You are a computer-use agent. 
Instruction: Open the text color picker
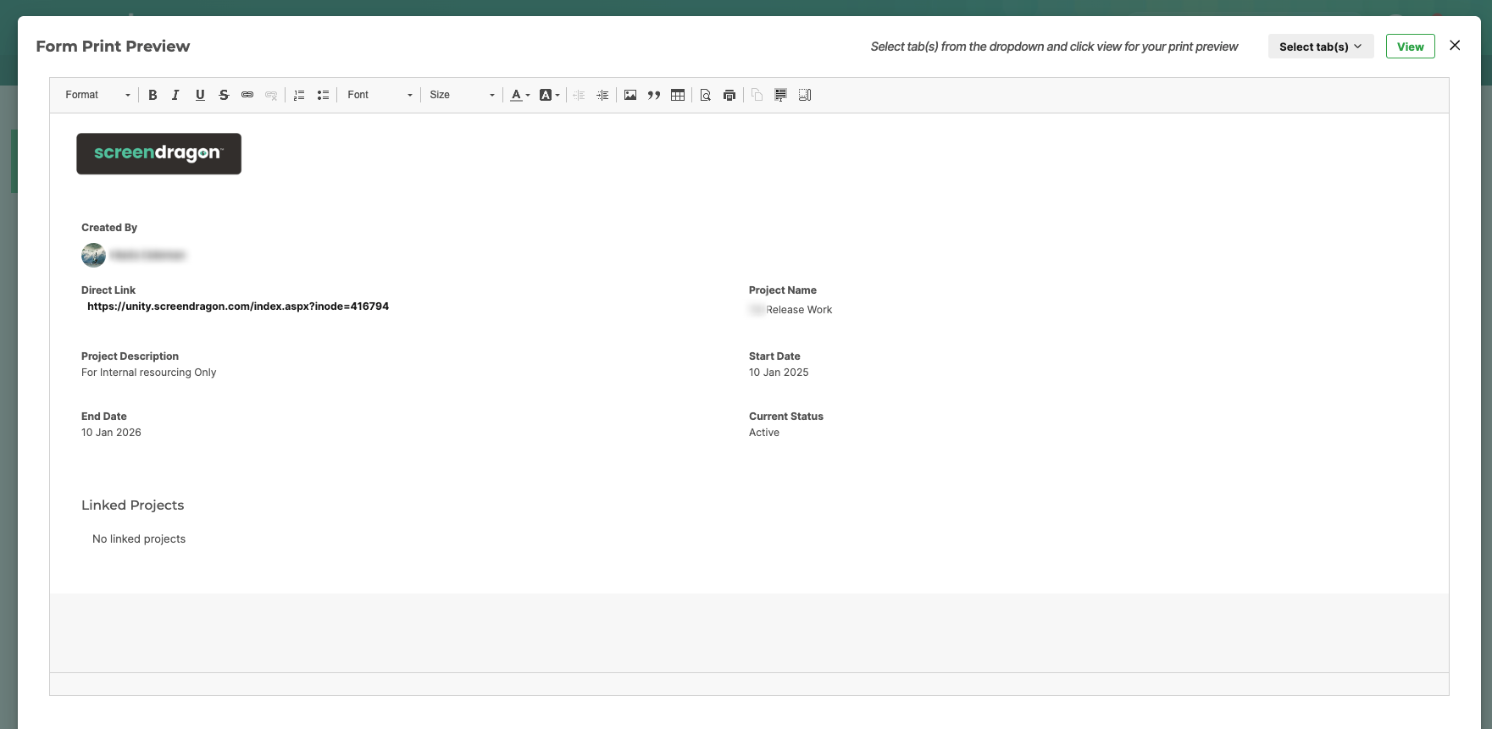520,95
